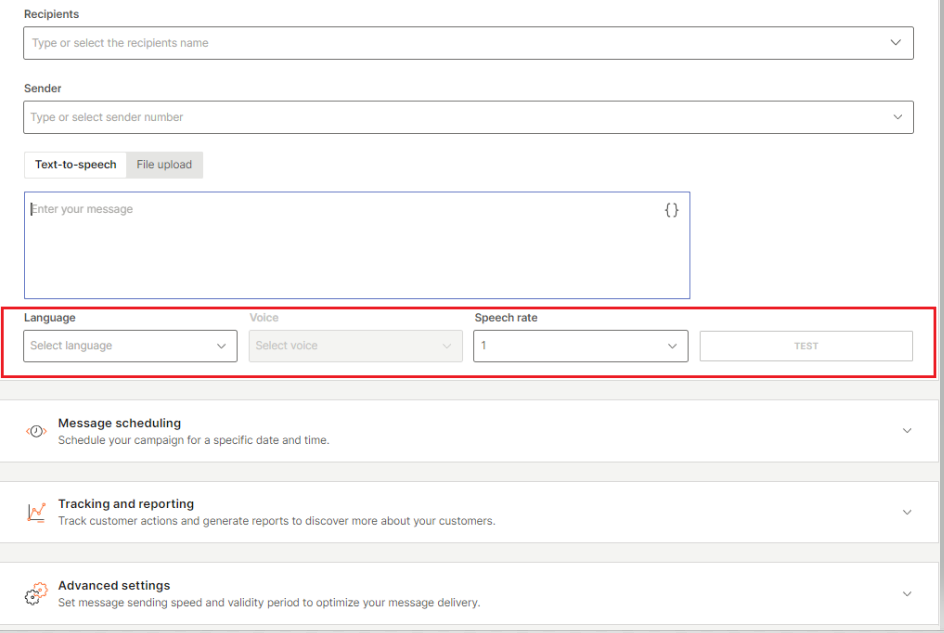Focus the Enter your message text area
This screenshot has height=633, width=944.
click(x=357, y=245)
